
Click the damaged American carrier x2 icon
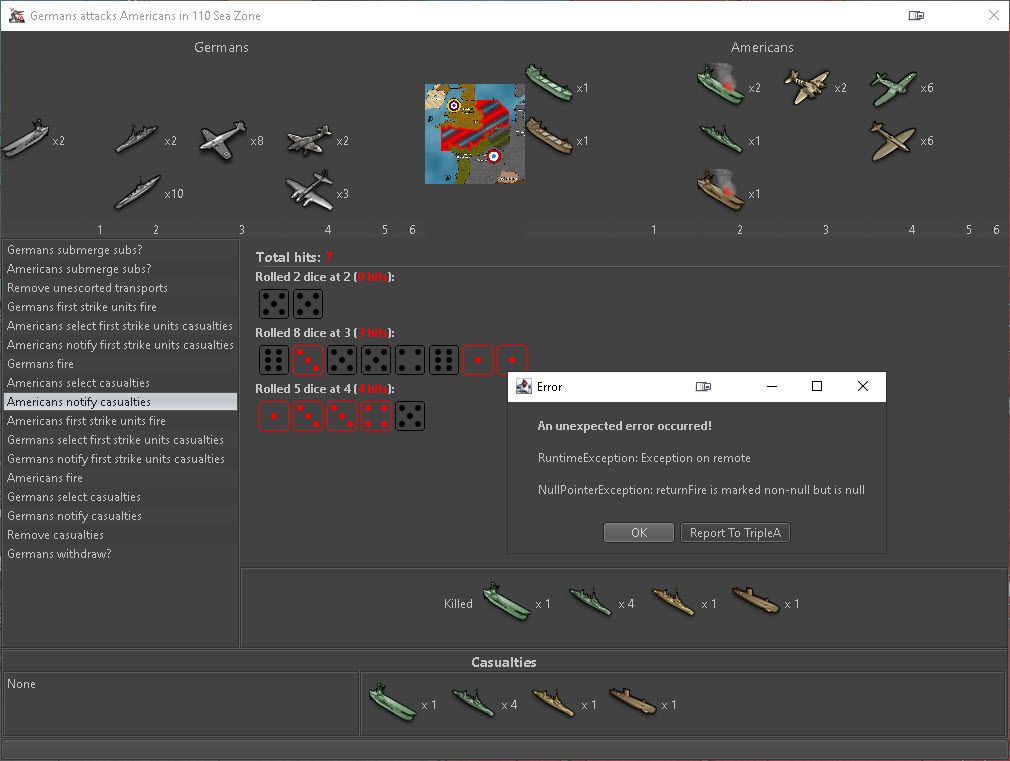coord(720,86)
